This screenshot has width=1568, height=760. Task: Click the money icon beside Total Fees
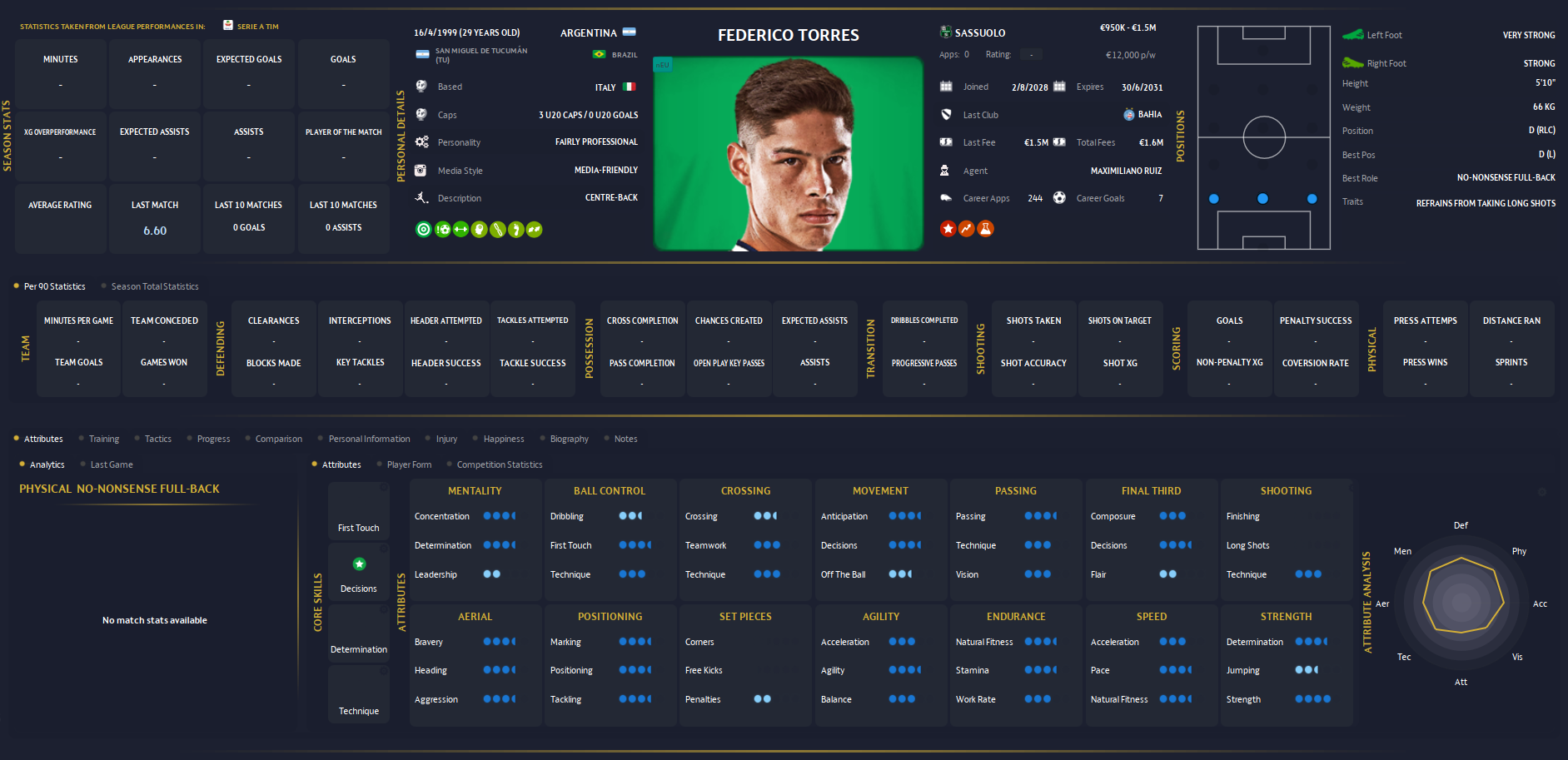(x=1059, y=142)
